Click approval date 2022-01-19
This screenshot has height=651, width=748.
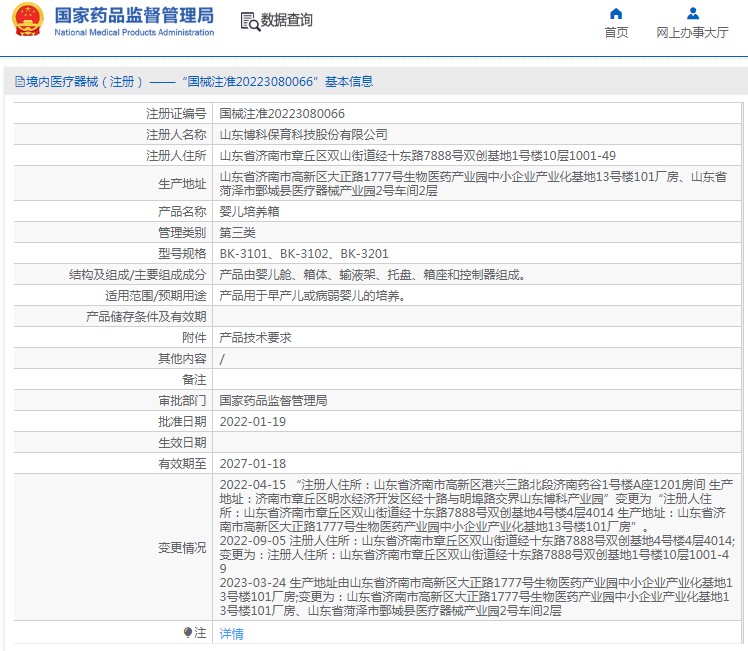click(x=253, y=422)
